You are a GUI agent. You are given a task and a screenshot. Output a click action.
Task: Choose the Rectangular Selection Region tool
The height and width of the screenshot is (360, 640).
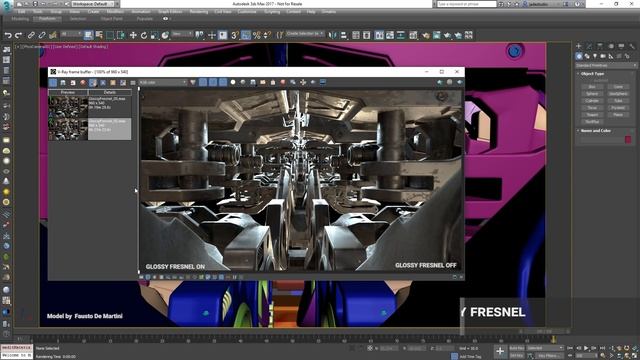(x=110, y=36)
